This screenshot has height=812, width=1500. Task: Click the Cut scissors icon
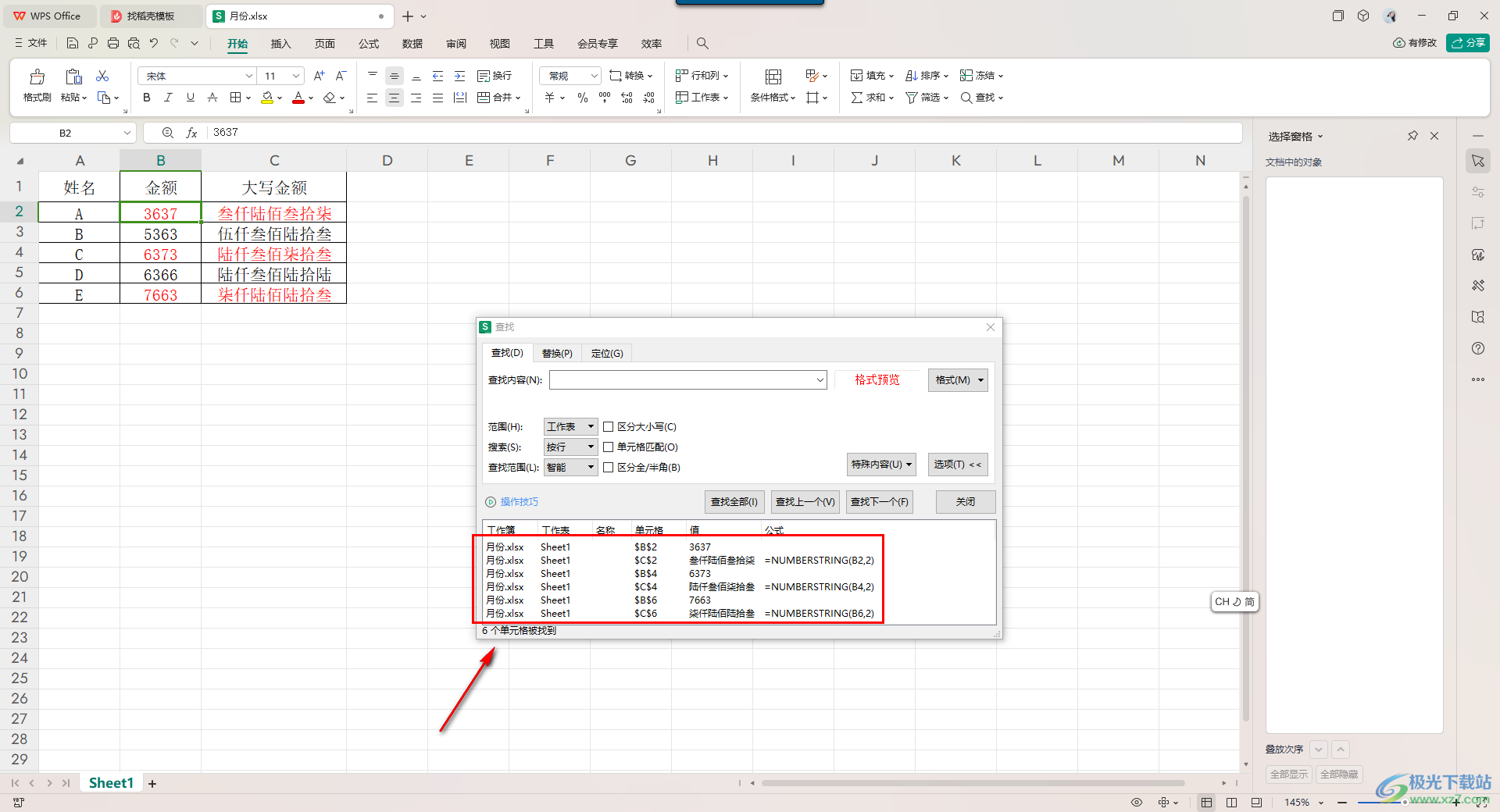pos(102,76)
